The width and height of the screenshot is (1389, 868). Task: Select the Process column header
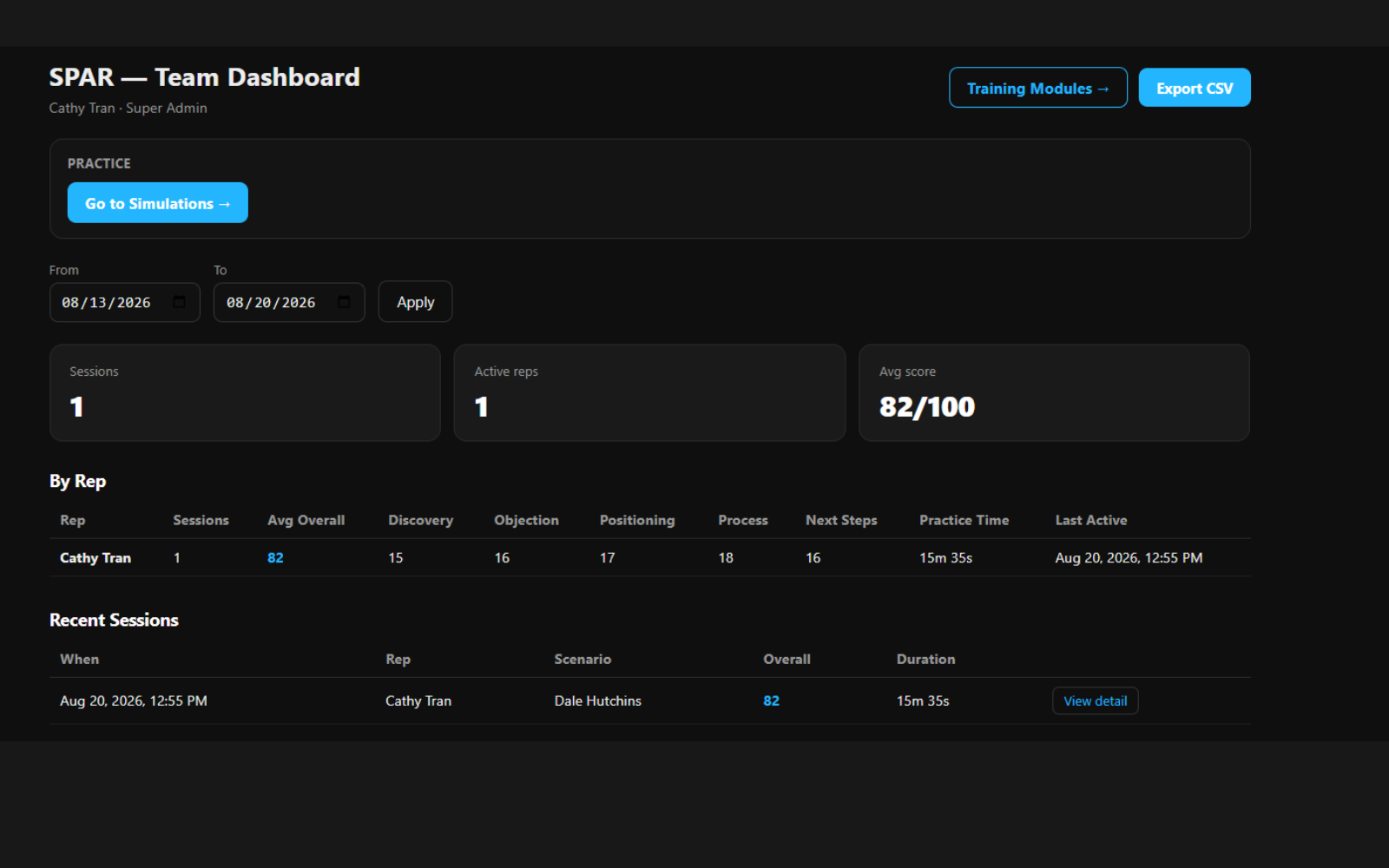(x=743, y=520)
